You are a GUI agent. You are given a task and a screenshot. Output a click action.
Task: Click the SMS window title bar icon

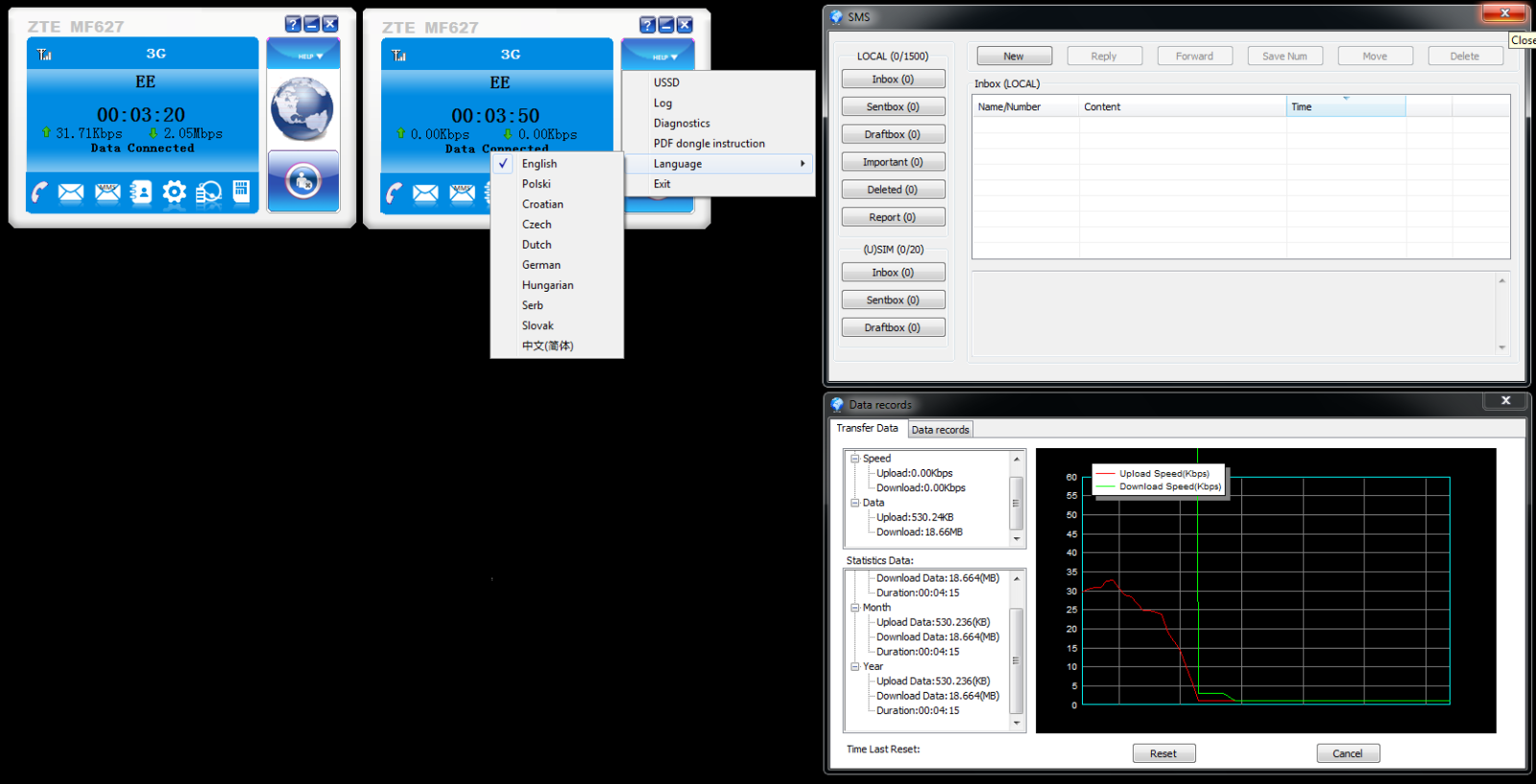[x=836, y=16]
